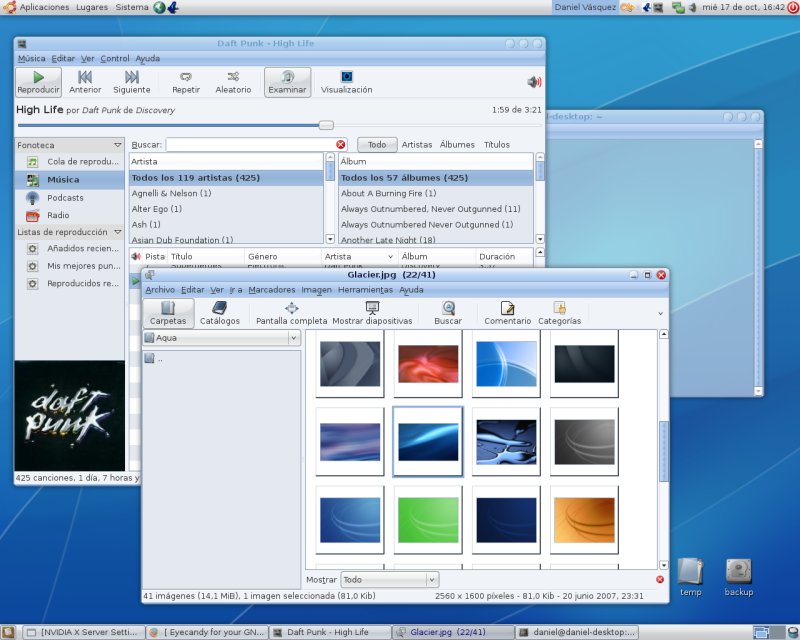
Task: Switch to NVIDIA X Server Settings taskbar item
Action: (84, 632)
